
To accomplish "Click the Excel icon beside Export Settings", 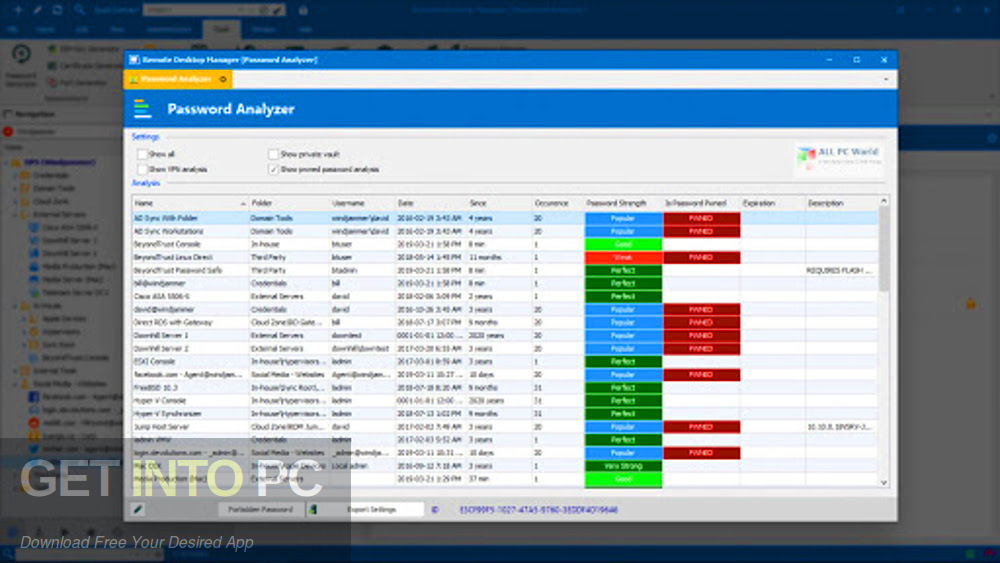I will [x=313, y=509].
